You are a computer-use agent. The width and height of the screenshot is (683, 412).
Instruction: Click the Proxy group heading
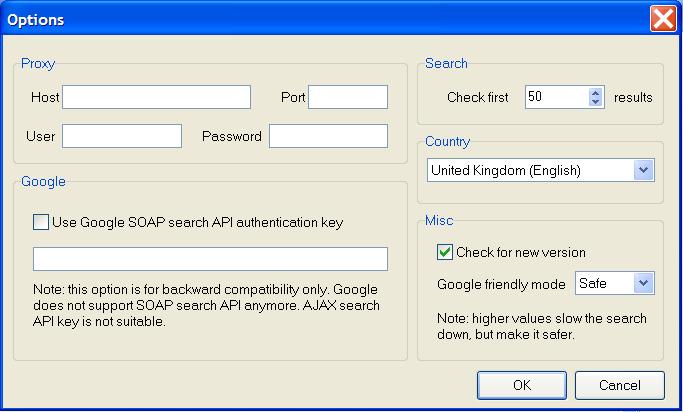pos(37,64)
